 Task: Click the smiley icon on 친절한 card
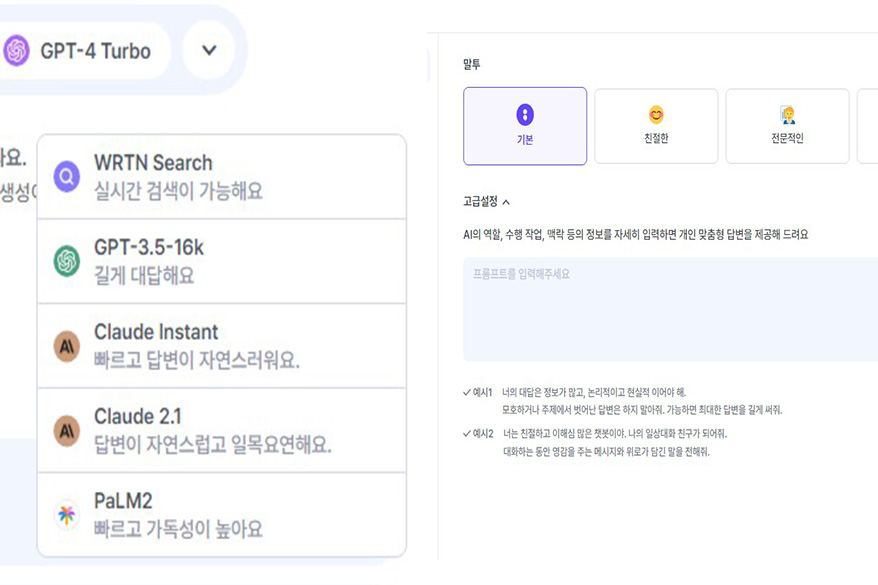(x=657, y=113)
